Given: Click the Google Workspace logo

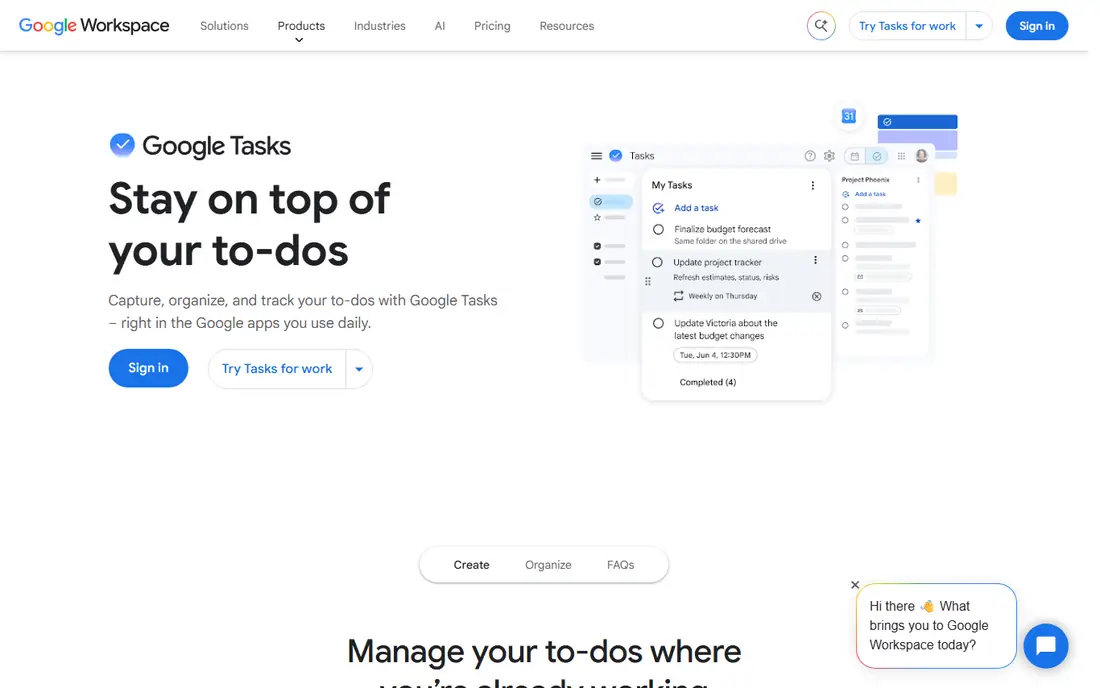Looking at the screenshot, I should click(x=94, y=26).
